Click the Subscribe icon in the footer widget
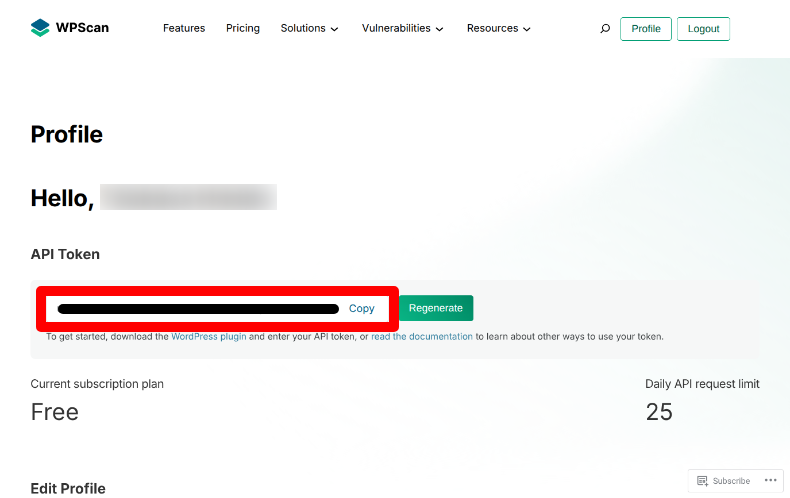The height and width of the screenshot is (498, 790). [x=702, y=481]
